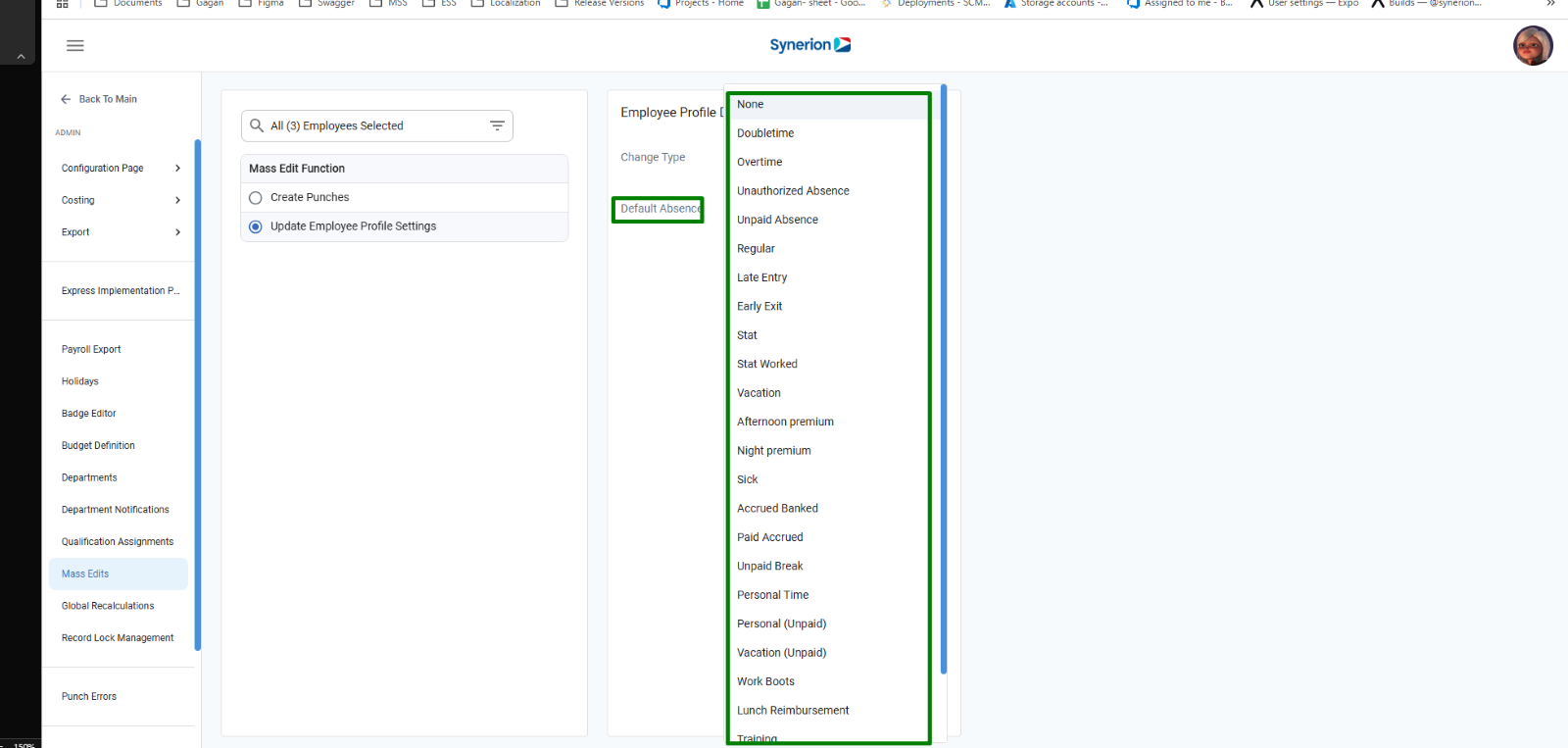1568x748 pixels.
Task: Open the employee filter icon
Action: [x=497, y=125]
